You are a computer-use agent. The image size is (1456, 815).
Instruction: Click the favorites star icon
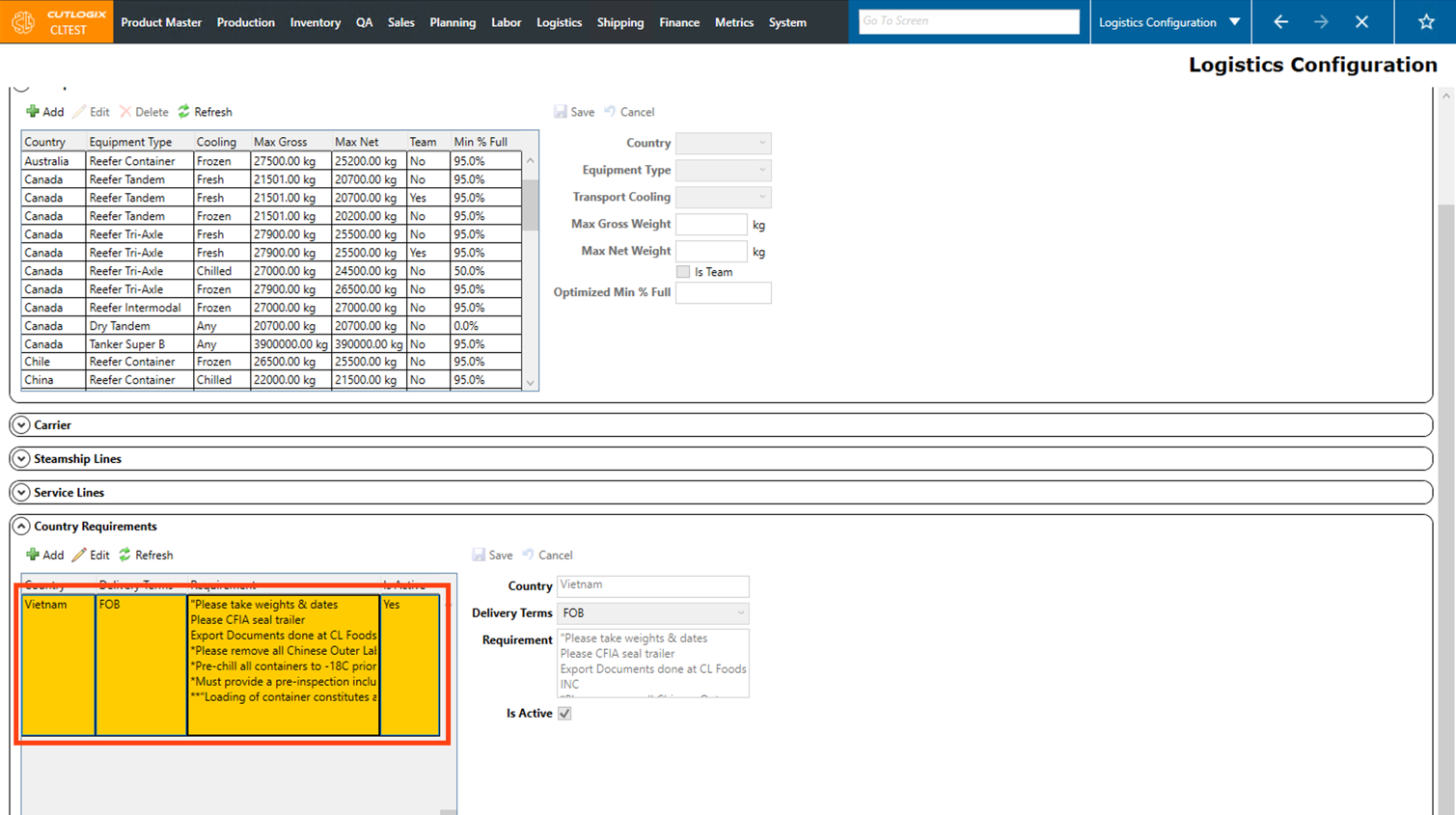click(1425, 21)
